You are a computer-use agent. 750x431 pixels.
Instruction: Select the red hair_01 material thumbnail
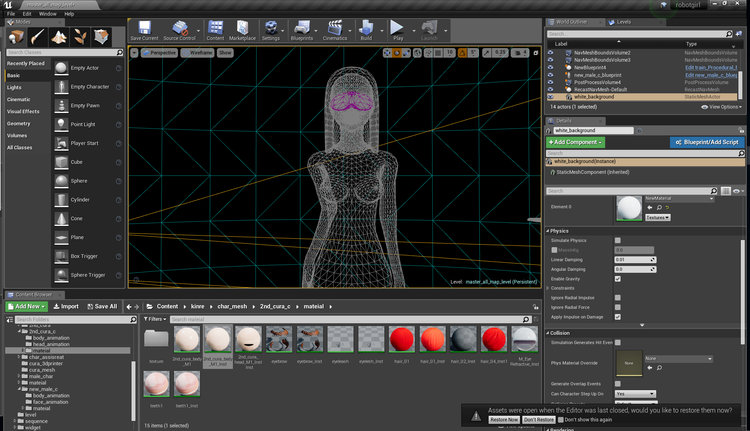tap(402, 339)
